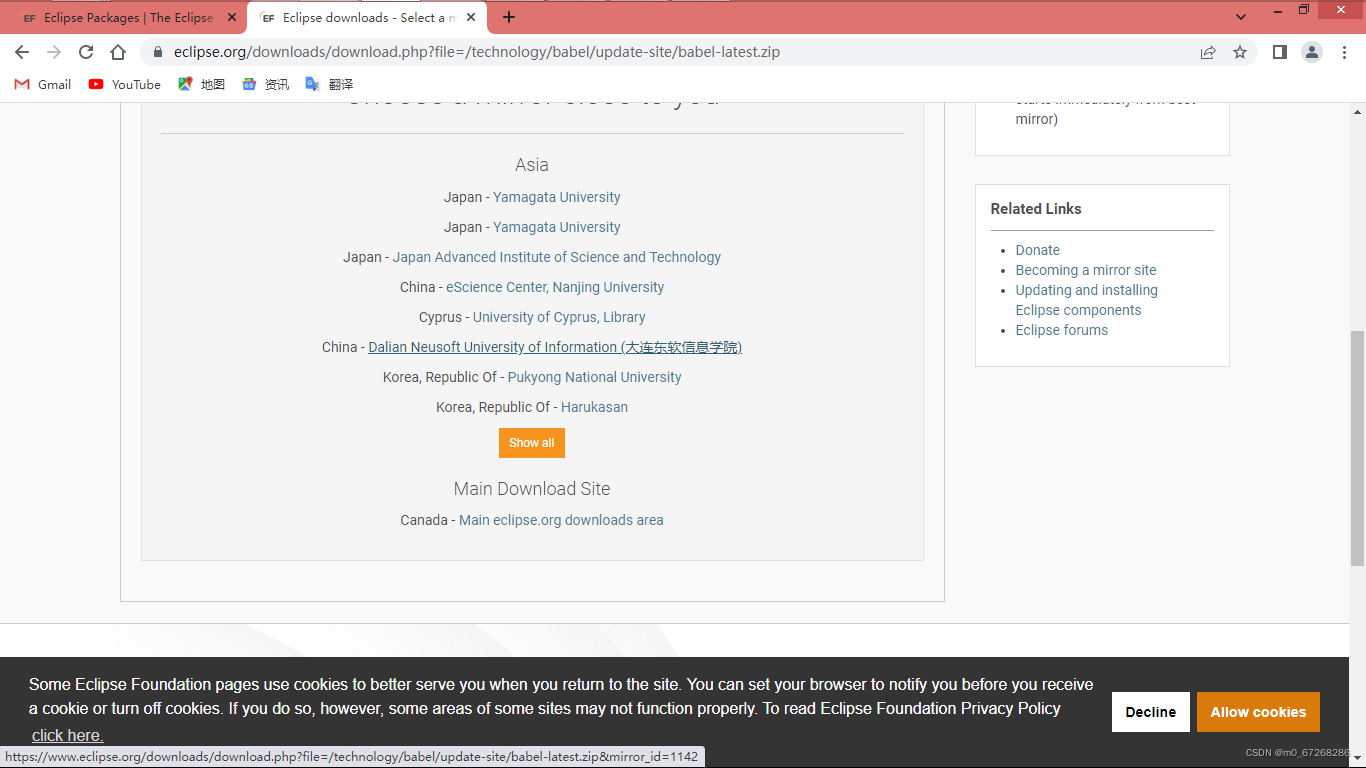The width and height of the screenshot is (1366, 768).
Task: Click the Asia region heading
Action: (x=532, y=165)
